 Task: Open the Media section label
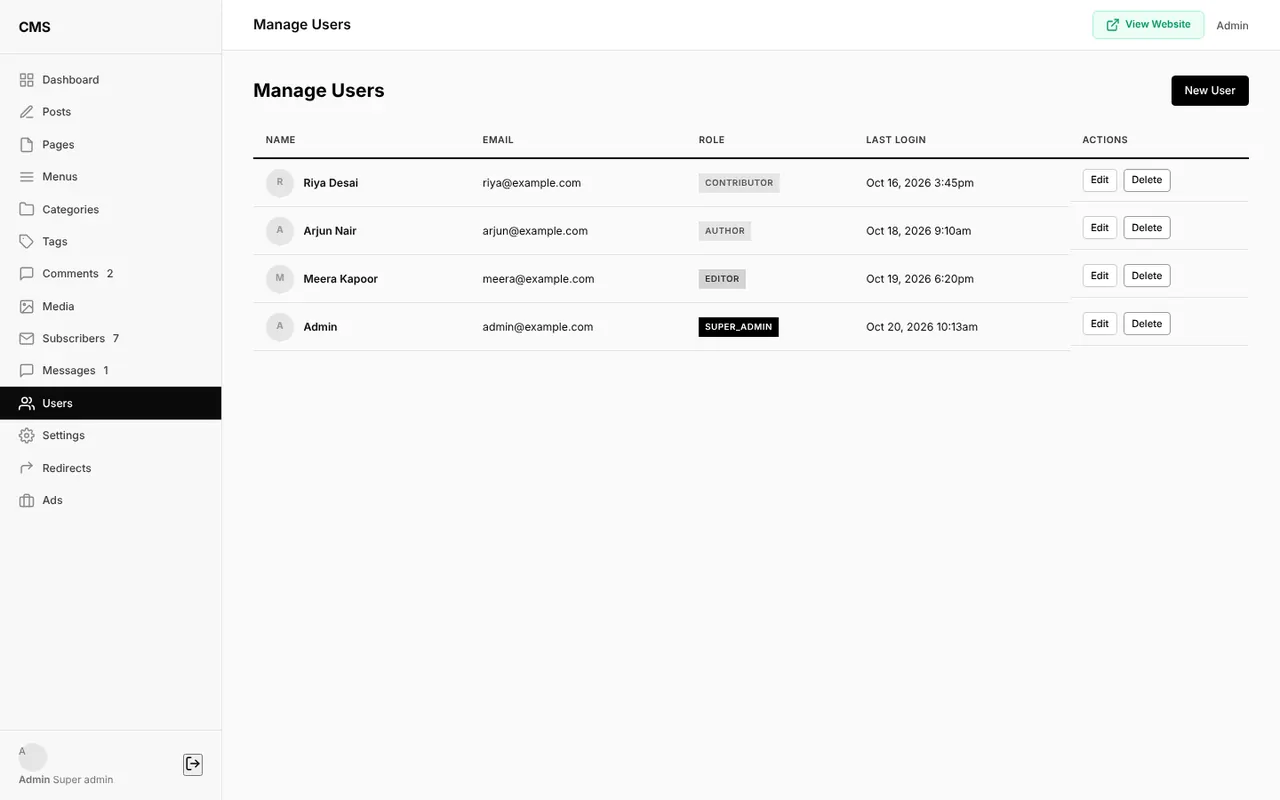(x=58, y=306)
